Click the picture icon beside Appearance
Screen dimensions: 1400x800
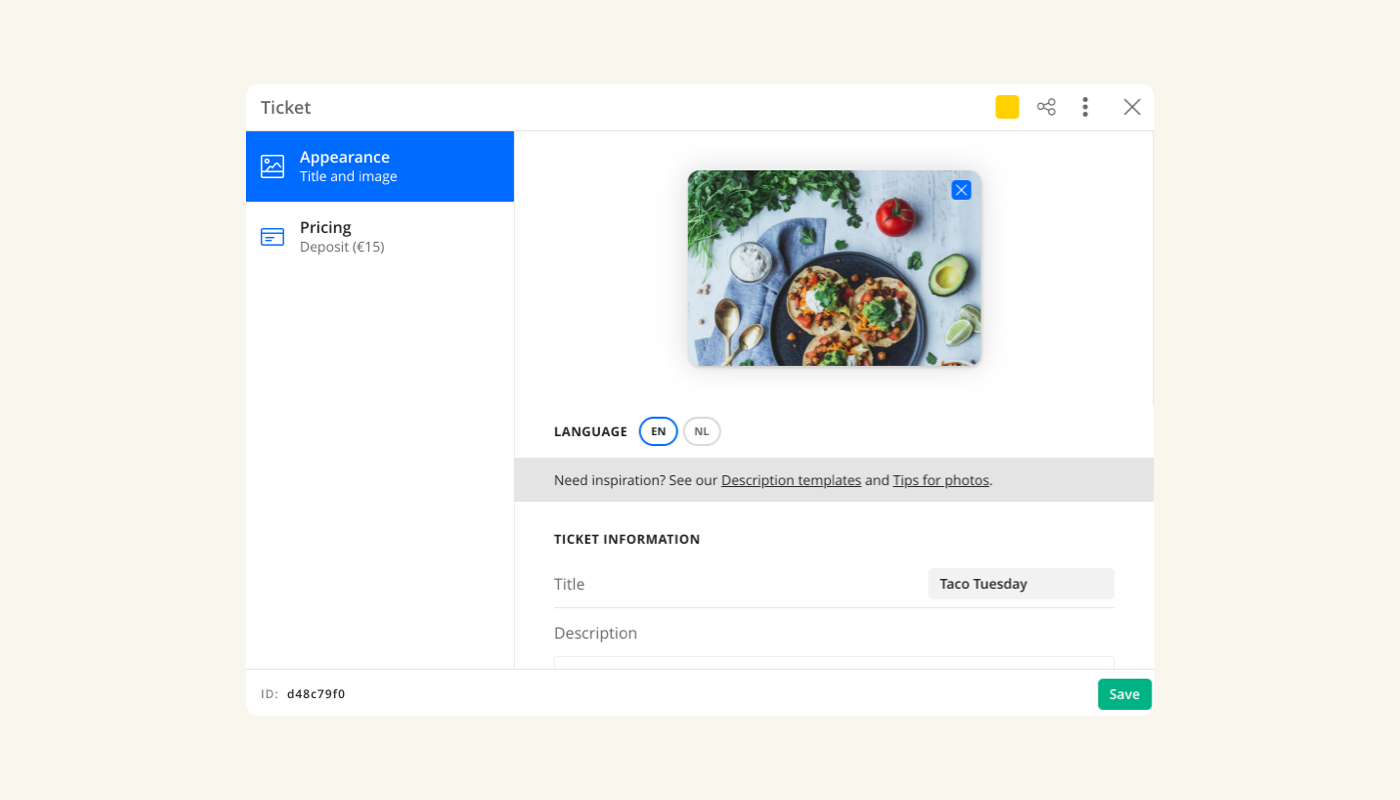[x=272, y=166]
